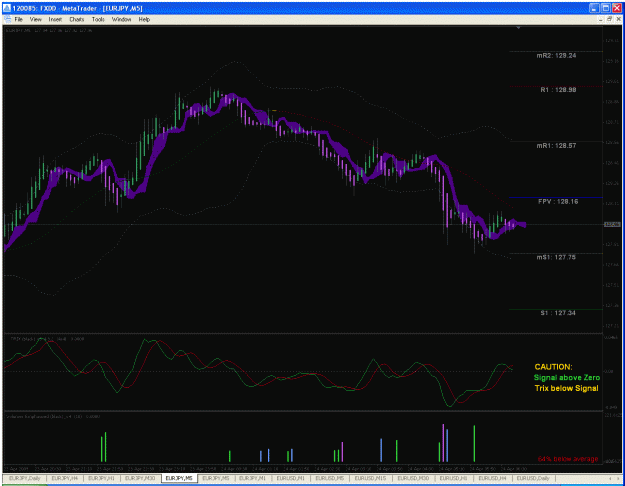Viewport: 625px width, 486px height.
Task: Click the S1 : 127.34 pivot label
Action: (558, 313)
